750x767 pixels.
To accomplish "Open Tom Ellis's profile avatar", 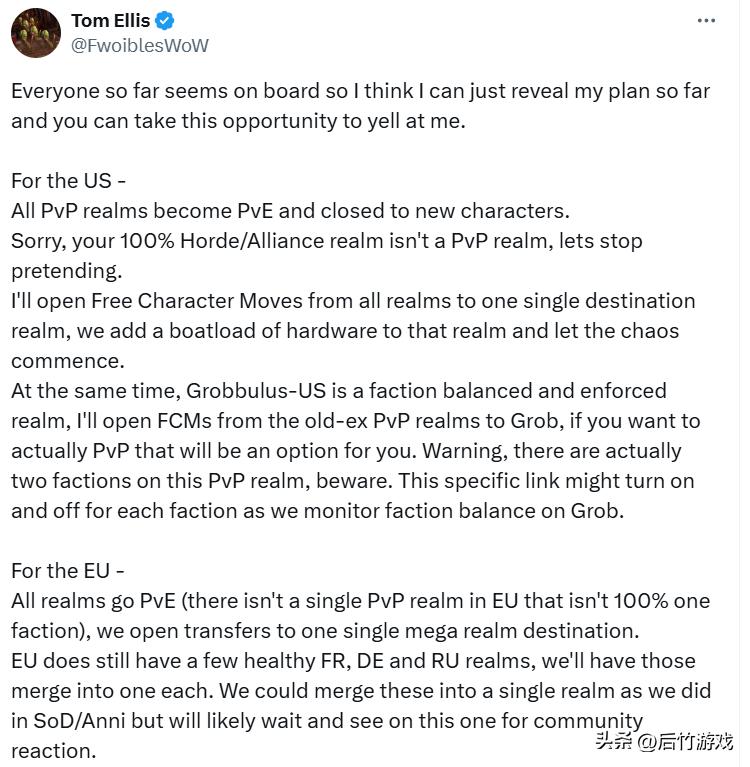I will point(35,33).
